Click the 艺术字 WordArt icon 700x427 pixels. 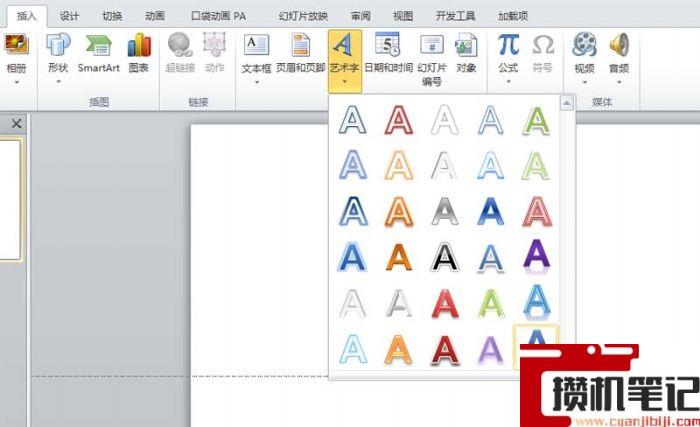[x=344, y=45]
